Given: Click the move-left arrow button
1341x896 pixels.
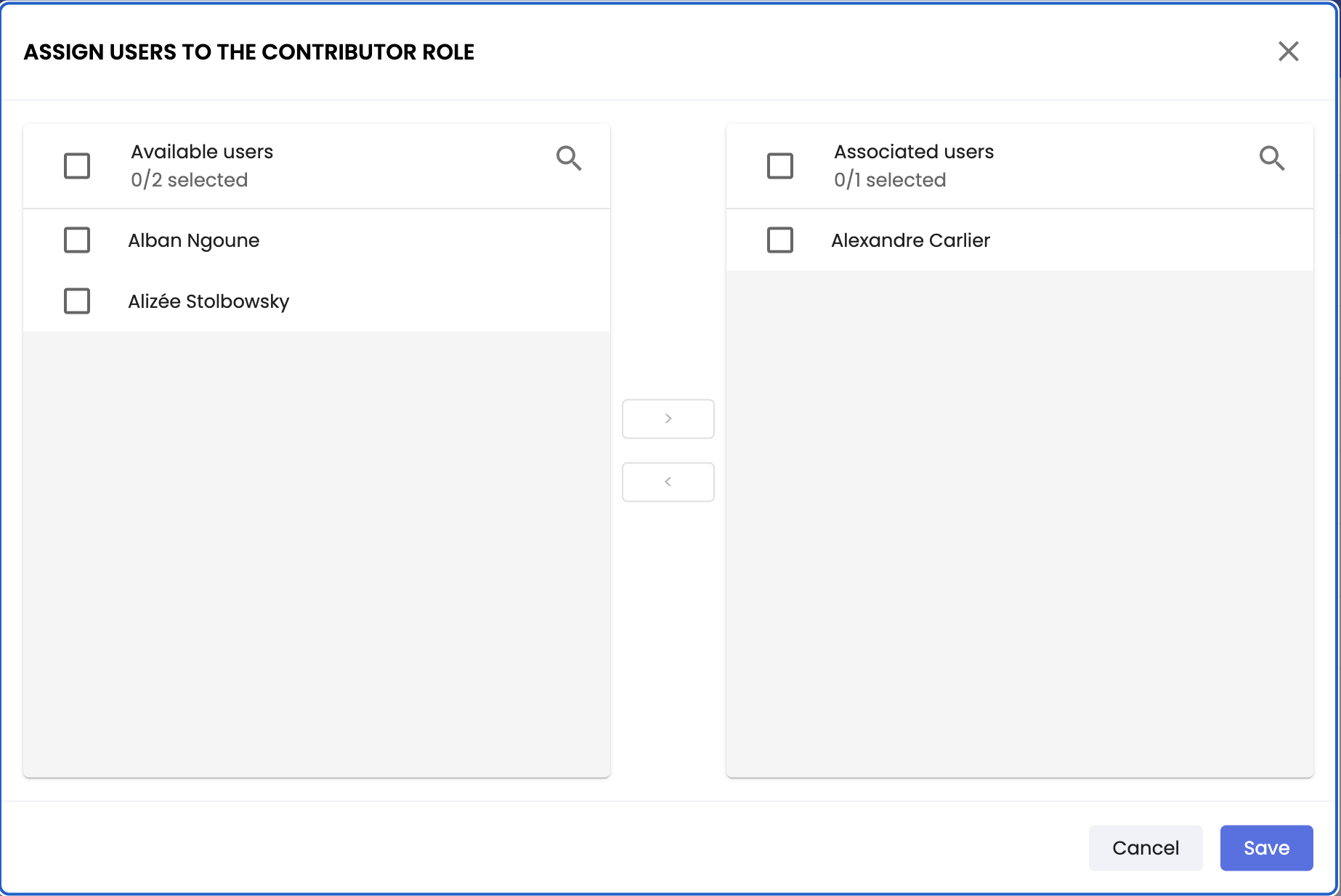Looking at the screenshot, I should pyautogui.click(x=668, y=482).
